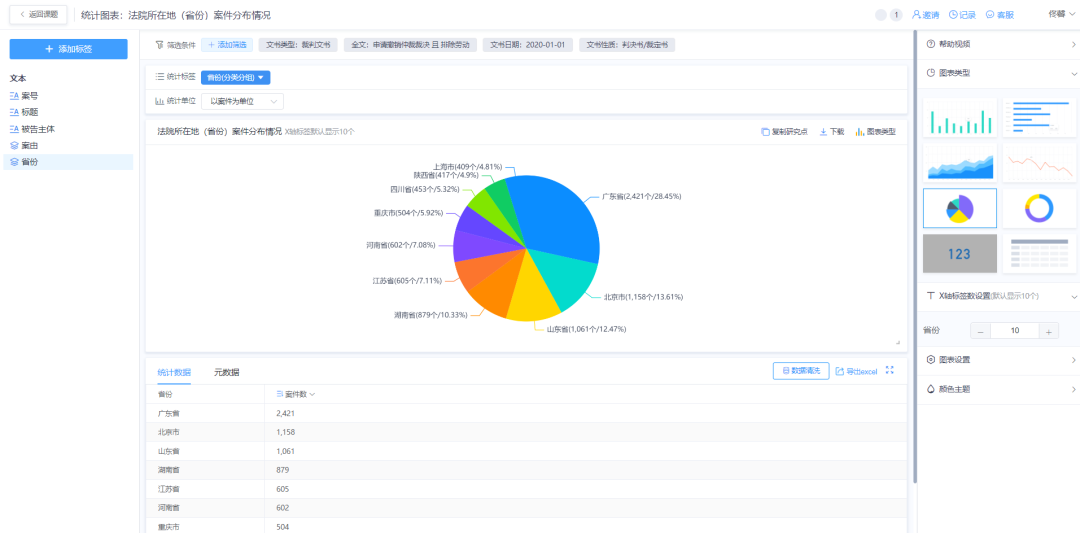Image resolution: width=1080 pixels, height=533 pixels.
Task: Click the 江苏省 table row cell
Action: (205, 489)
